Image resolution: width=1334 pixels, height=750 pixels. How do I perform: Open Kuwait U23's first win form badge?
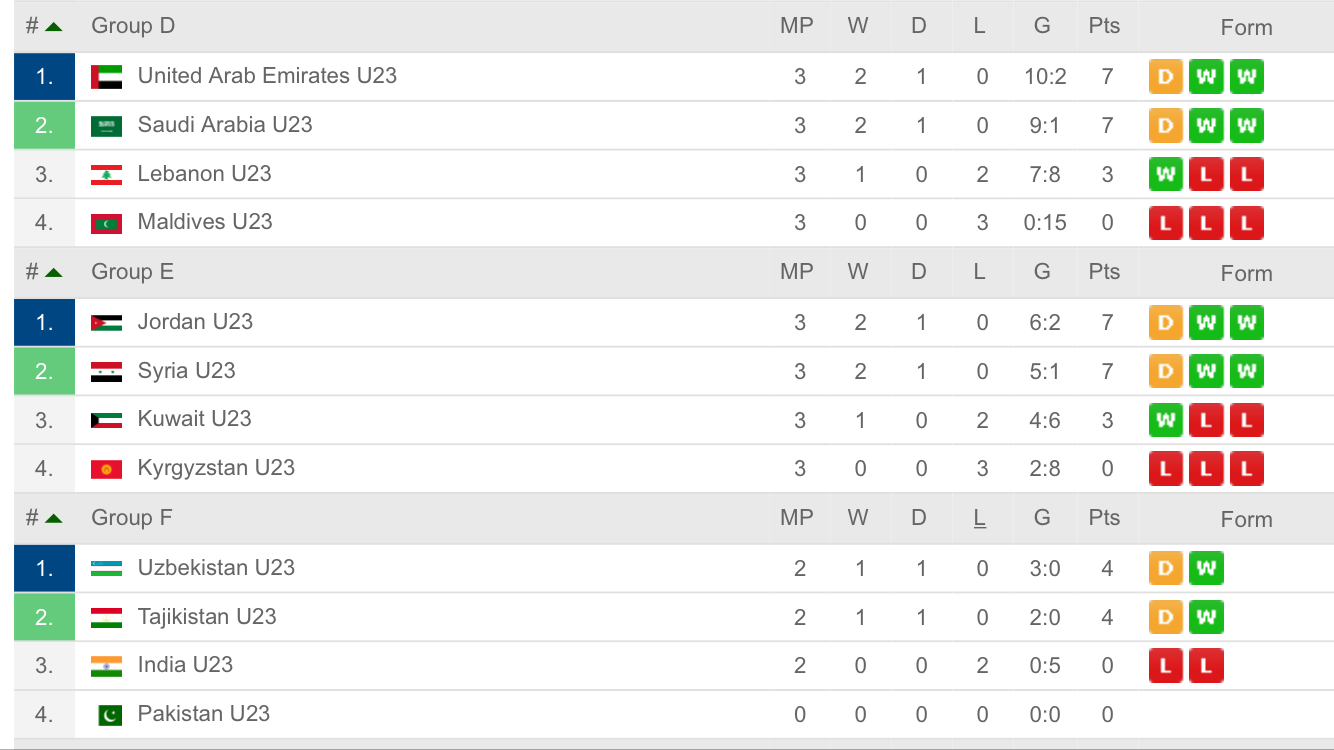(x=1165, y=420)
